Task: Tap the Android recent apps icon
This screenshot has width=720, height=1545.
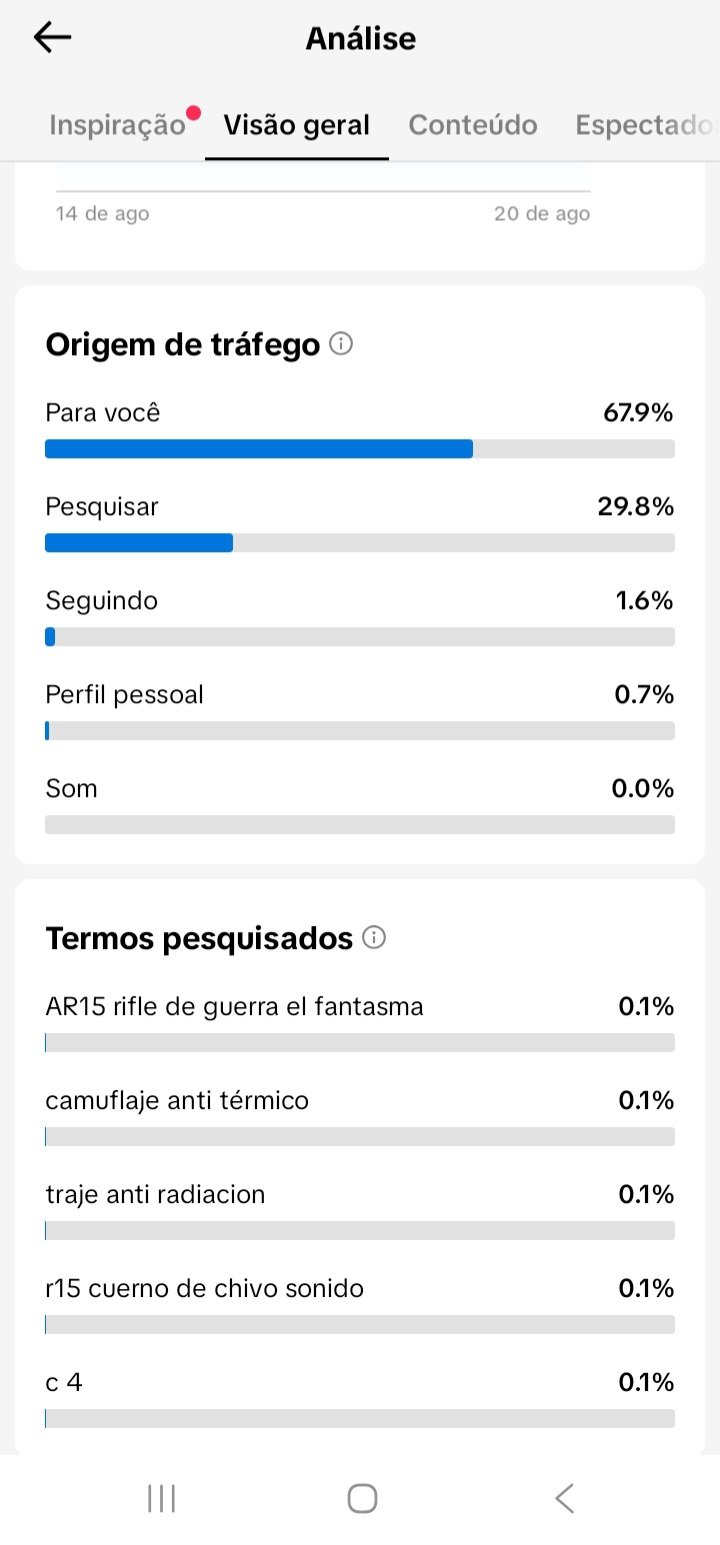Action: [161, 1498]
